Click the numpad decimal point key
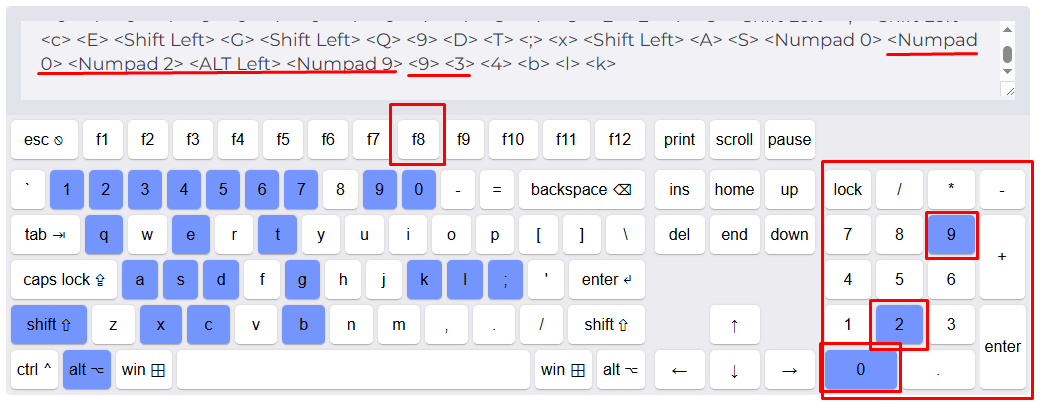 [x=939, y=370]
